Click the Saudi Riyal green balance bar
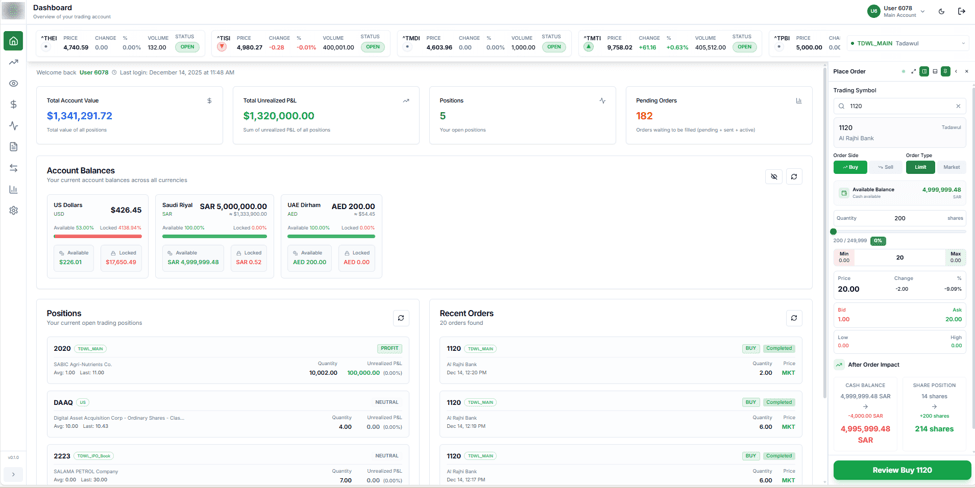Viewport: 975px width, 488px height. tap(215, 236)
